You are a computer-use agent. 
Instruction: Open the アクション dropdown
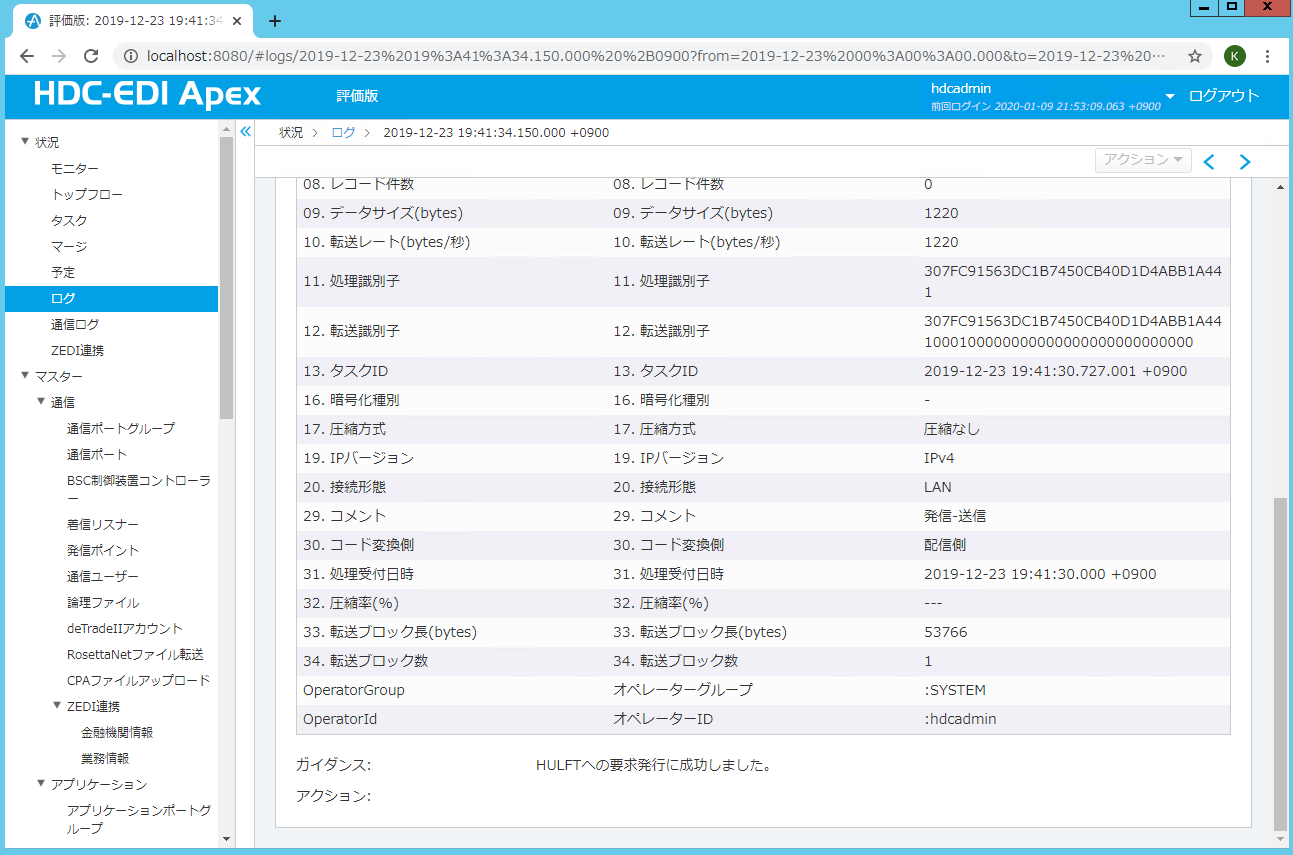point(1143,160)
